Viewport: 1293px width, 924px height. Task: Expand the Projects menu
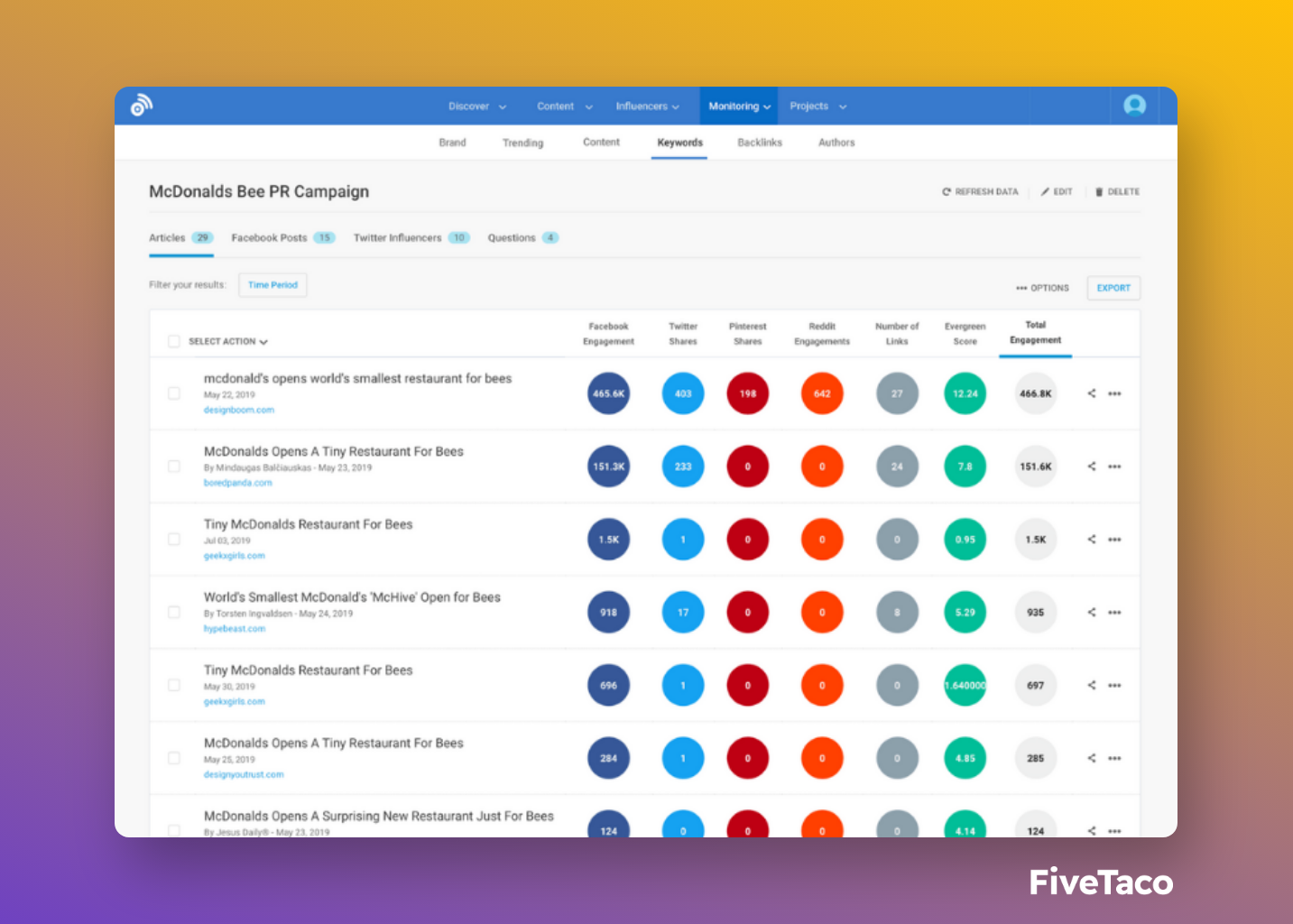click(818, 106)
